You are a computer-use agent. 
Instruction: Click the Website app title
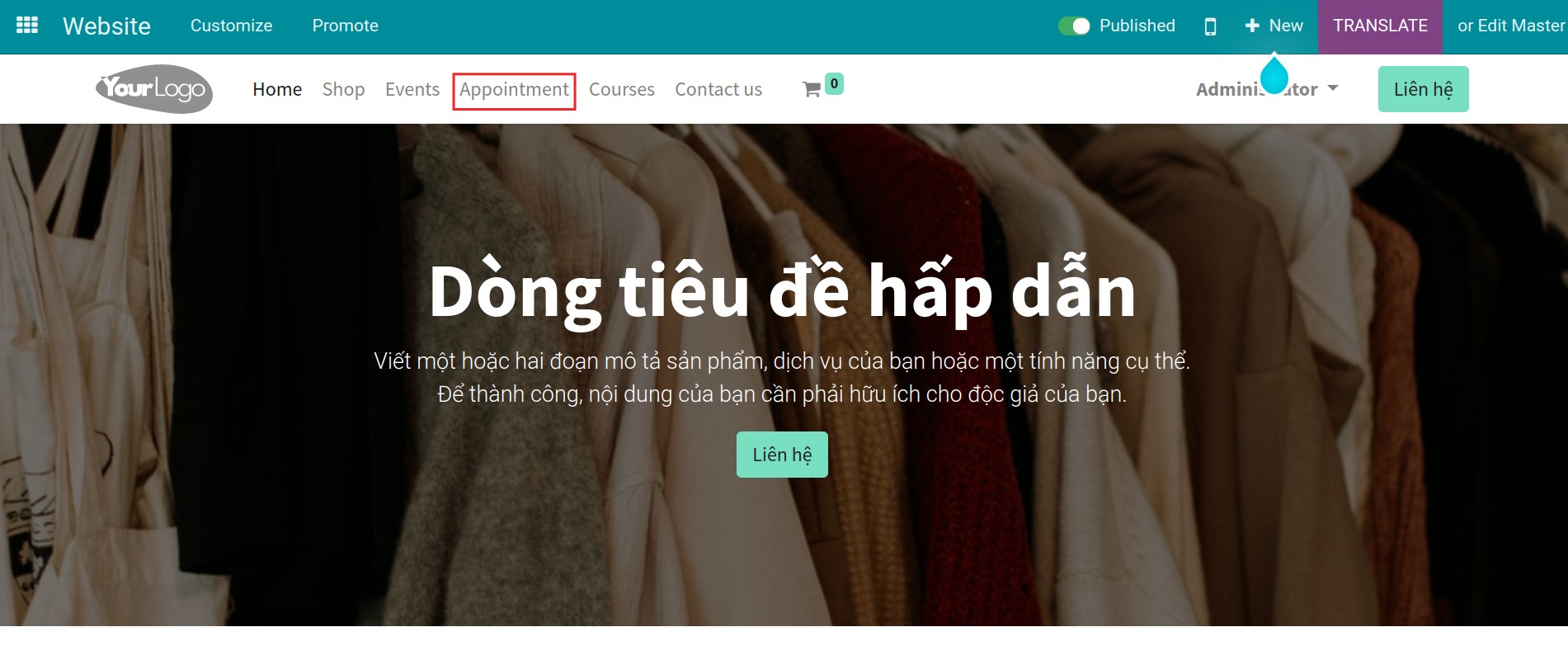(106, 26)
